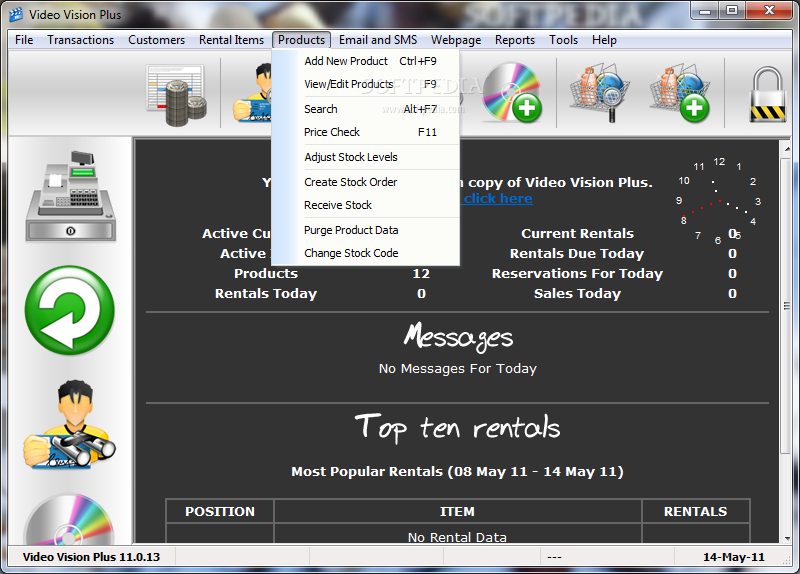Open the cash register sidebar icon
800x574 pixels.
(71, 196)
